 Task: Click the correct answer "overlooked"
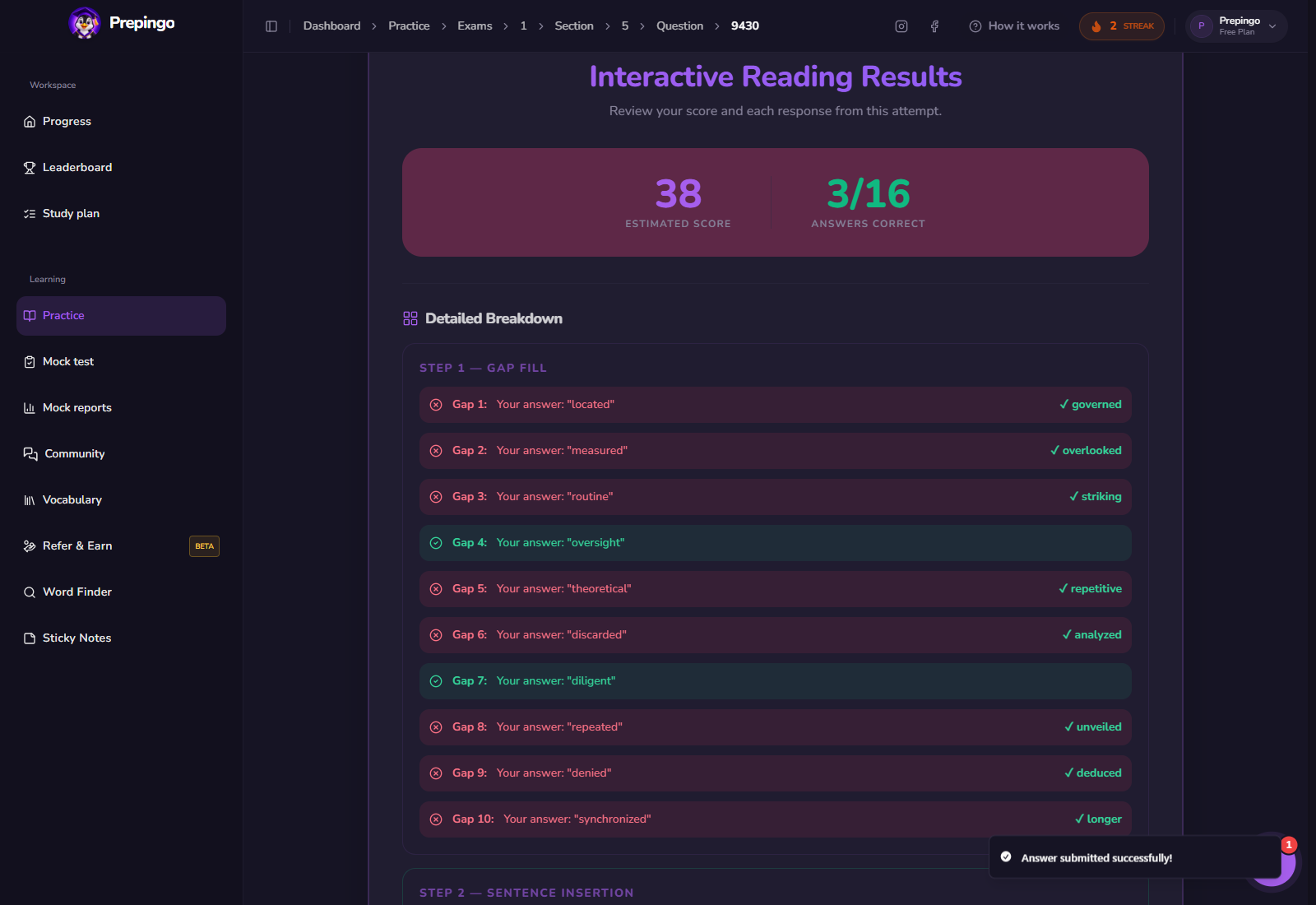1086,451
